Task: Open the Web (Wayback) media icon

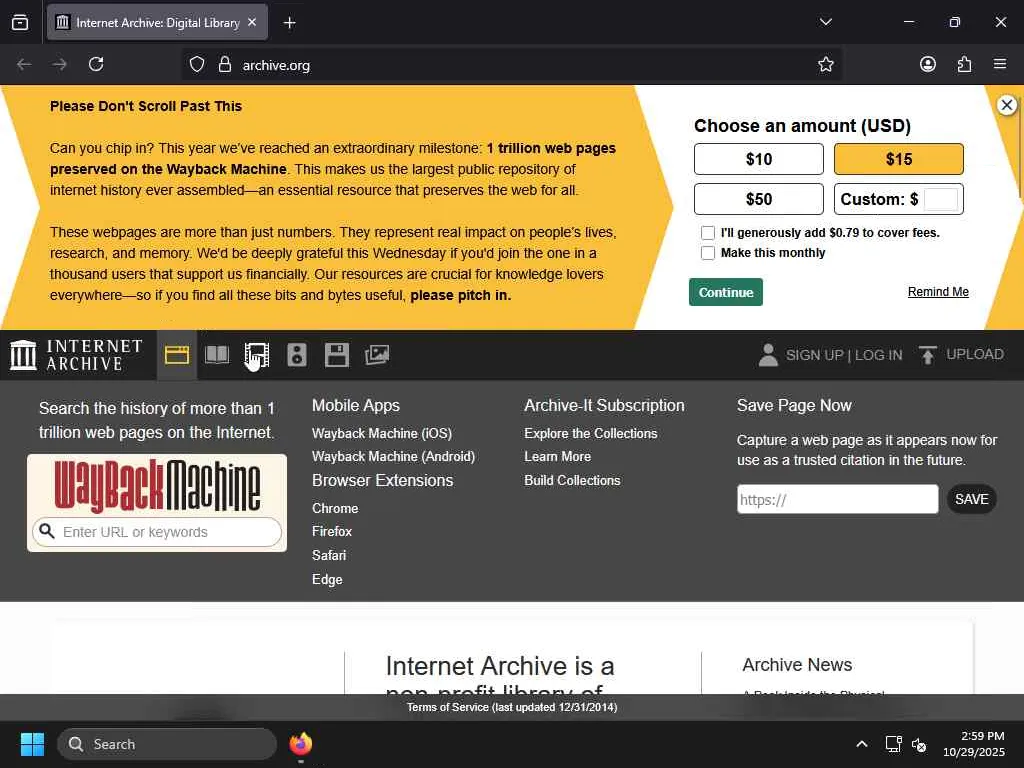Action: [x=176, y=355]
